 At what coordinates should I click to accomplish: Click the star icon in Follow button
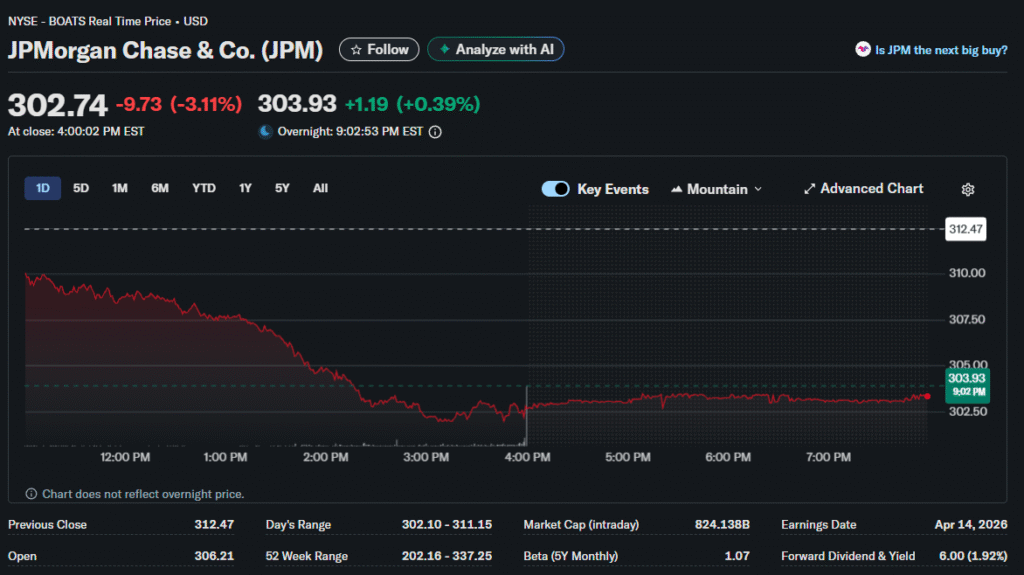coord(355,49)
